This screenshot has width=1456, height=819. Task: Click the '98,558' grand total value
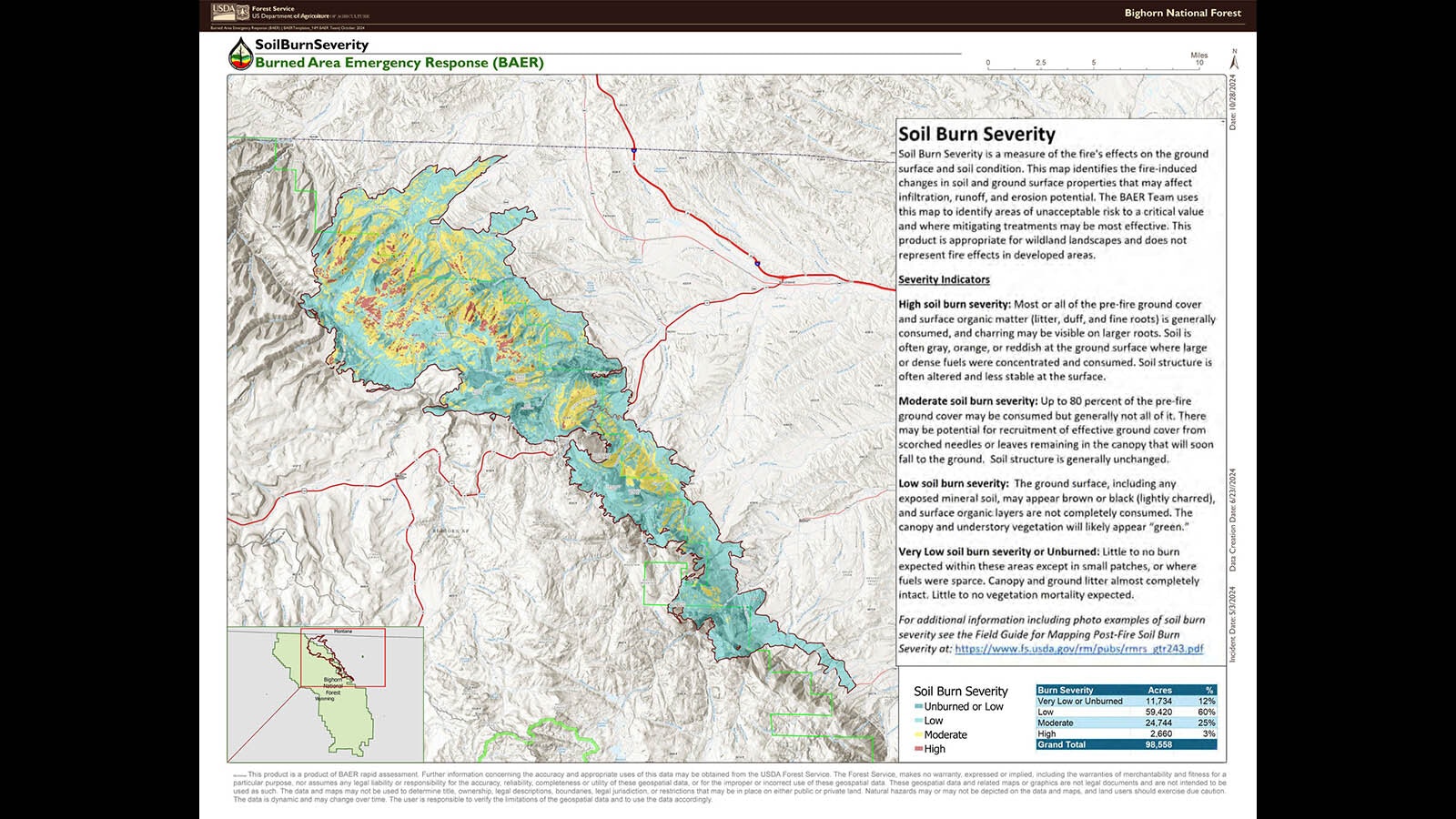click(1158, 744)
